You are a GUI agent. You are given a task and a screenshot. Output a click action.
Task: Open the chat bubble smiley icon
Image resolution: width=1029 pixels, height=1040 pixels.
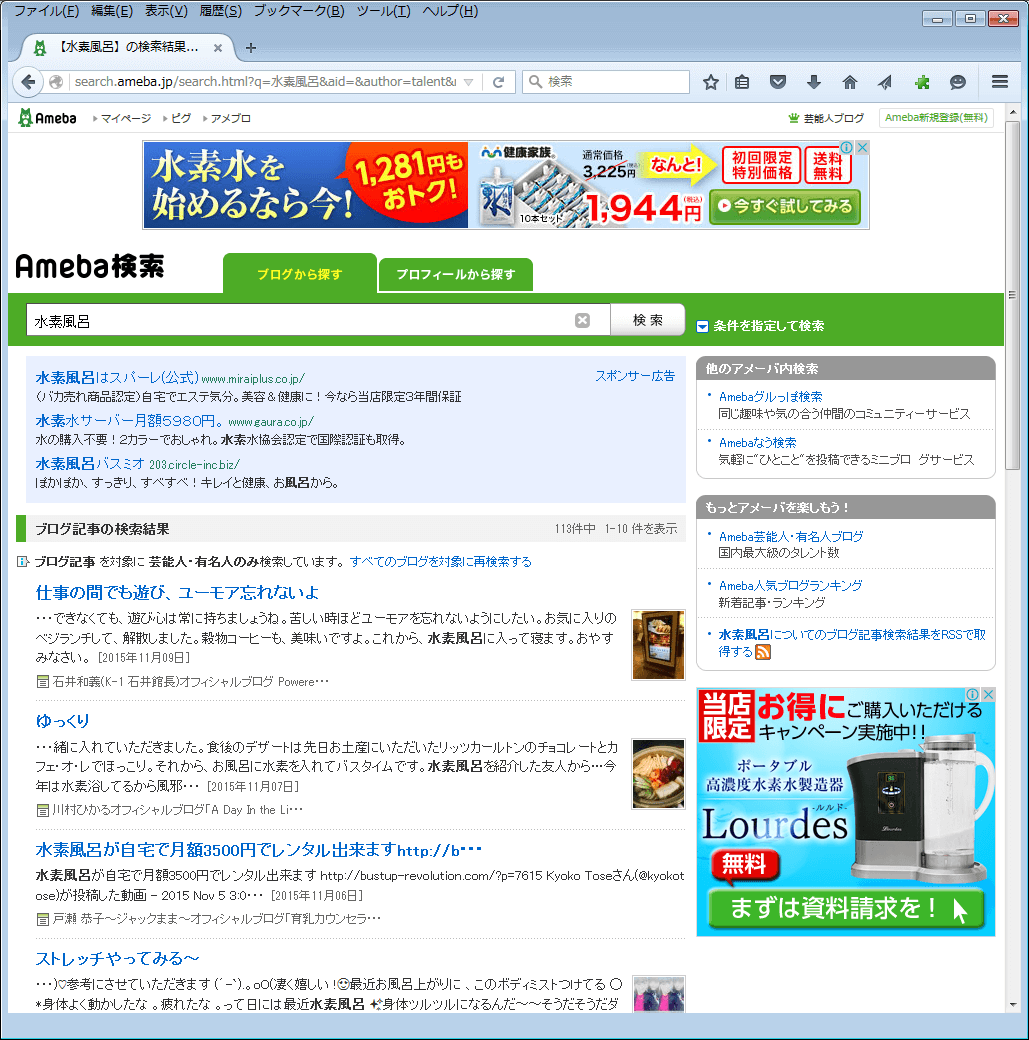[957, 82]
